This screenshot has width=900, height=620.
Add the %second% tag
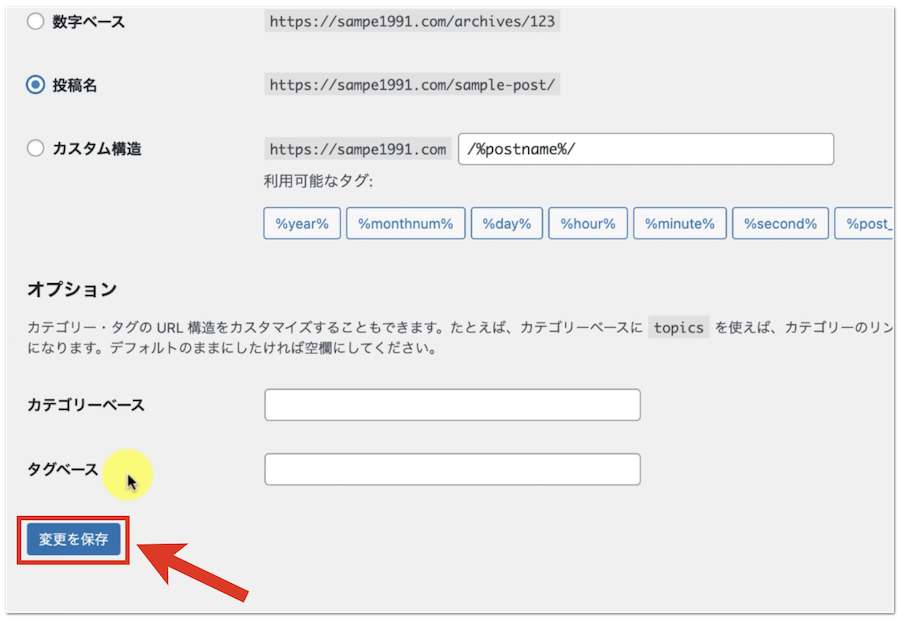coord(780,224)
